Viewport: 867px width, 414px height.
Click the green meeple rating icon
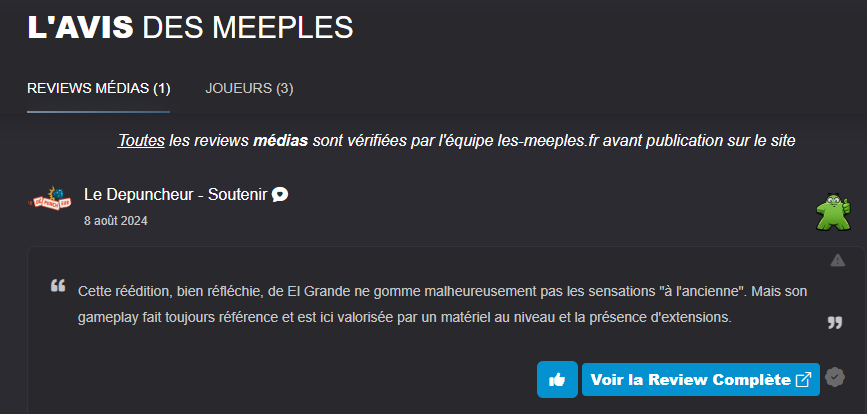click(832, 212)
